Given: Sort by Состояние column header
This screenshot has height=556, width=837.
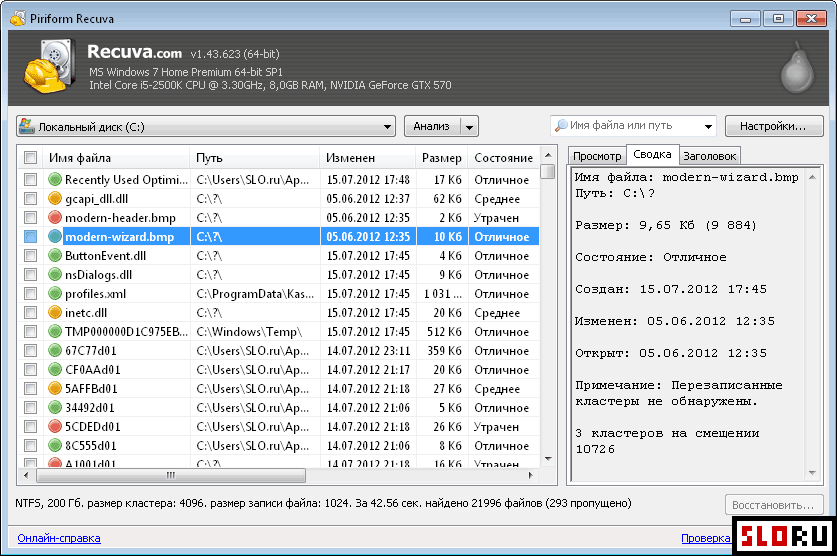Looking at the screenshot, I should click(x=503, y=158).
